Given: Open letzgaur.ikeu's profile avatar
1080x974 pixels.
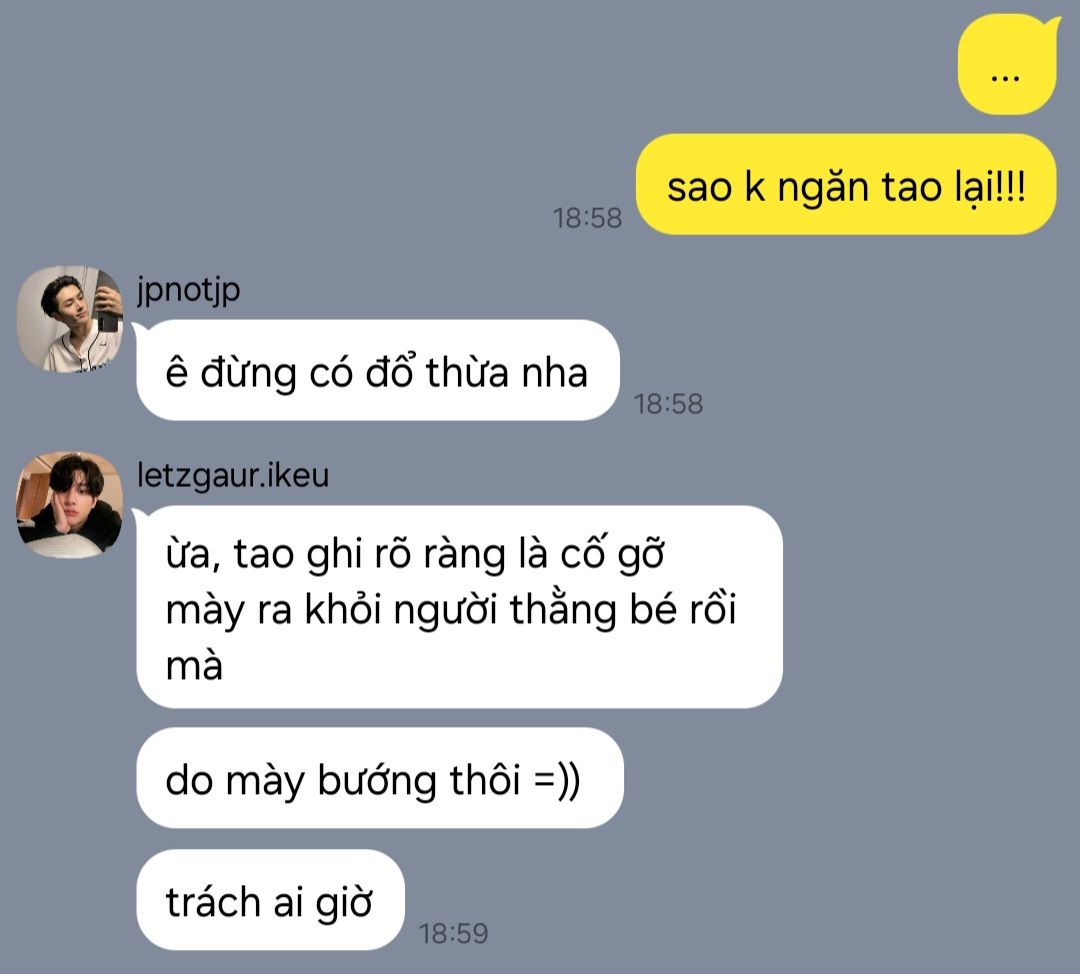Looking at the screenshot, I should click(70, 505).
